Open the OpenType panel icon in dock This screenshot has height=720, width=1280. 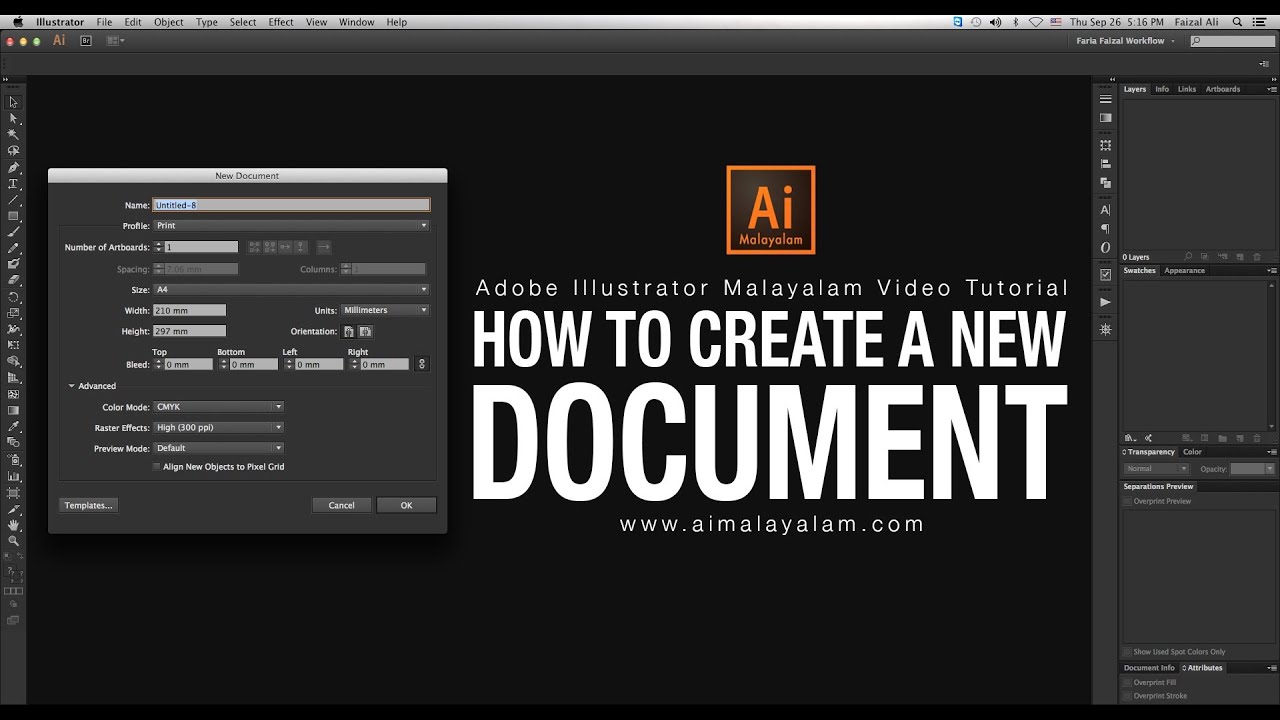point(1105,247)
